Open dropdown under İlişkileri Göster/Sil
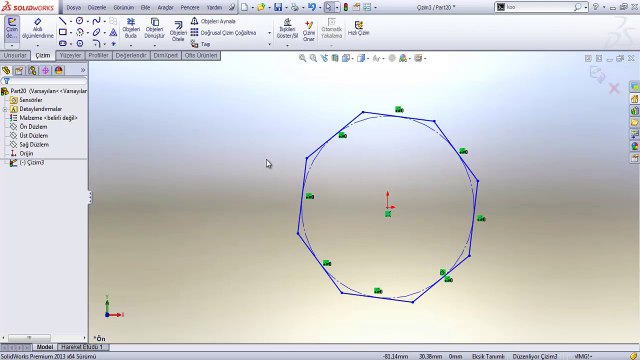The image size is (640, 360). (287, 45)
